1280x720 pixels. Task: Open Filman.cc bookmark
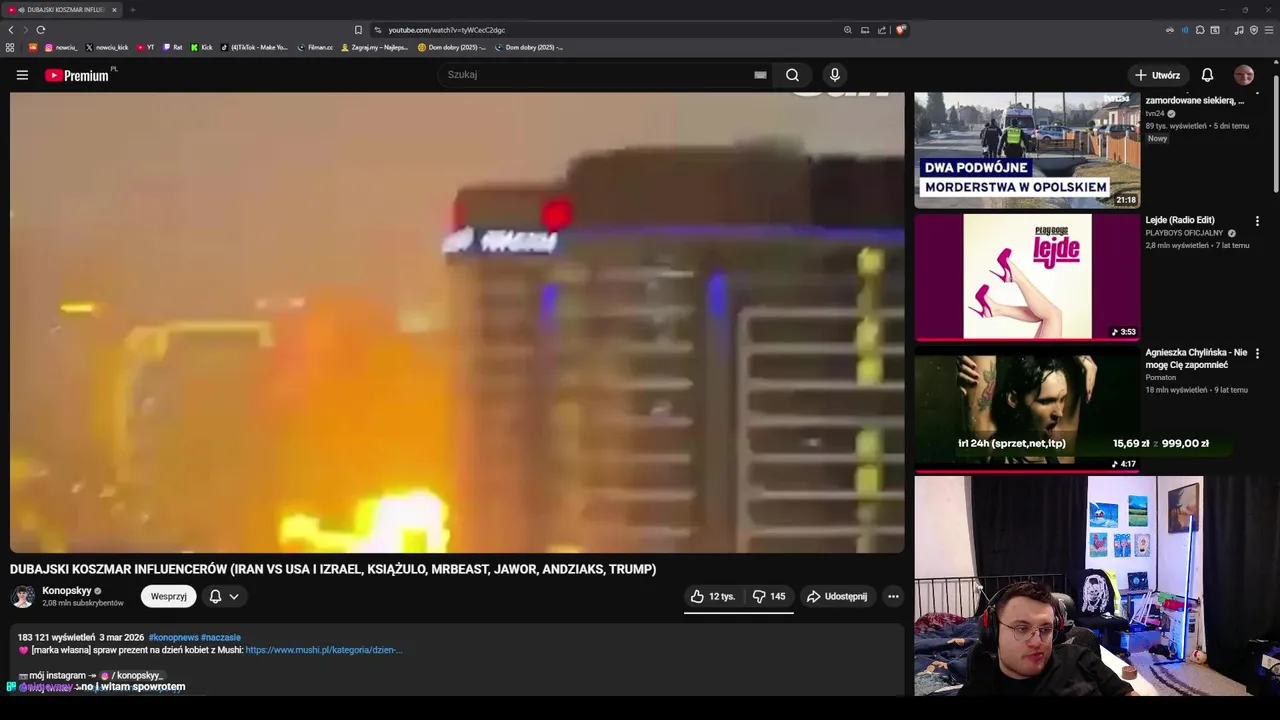click(315, 47)
